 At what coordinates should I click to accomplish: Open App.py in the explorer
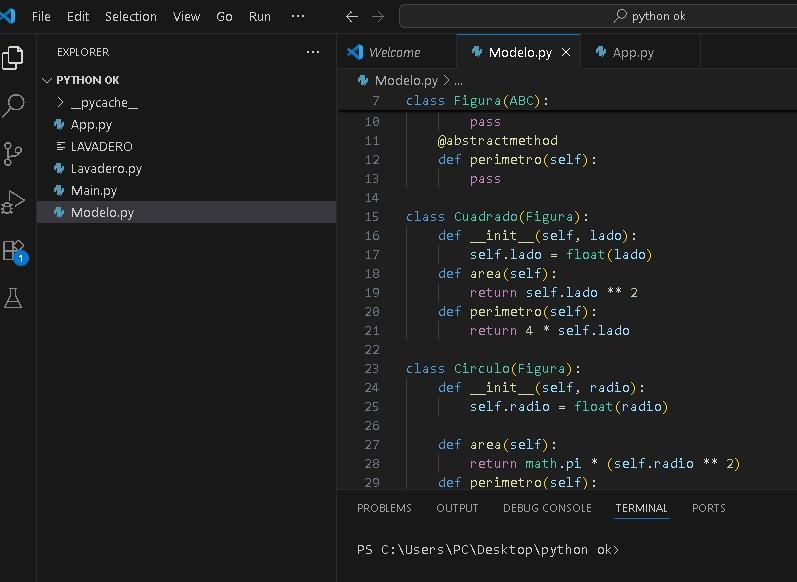186,125
